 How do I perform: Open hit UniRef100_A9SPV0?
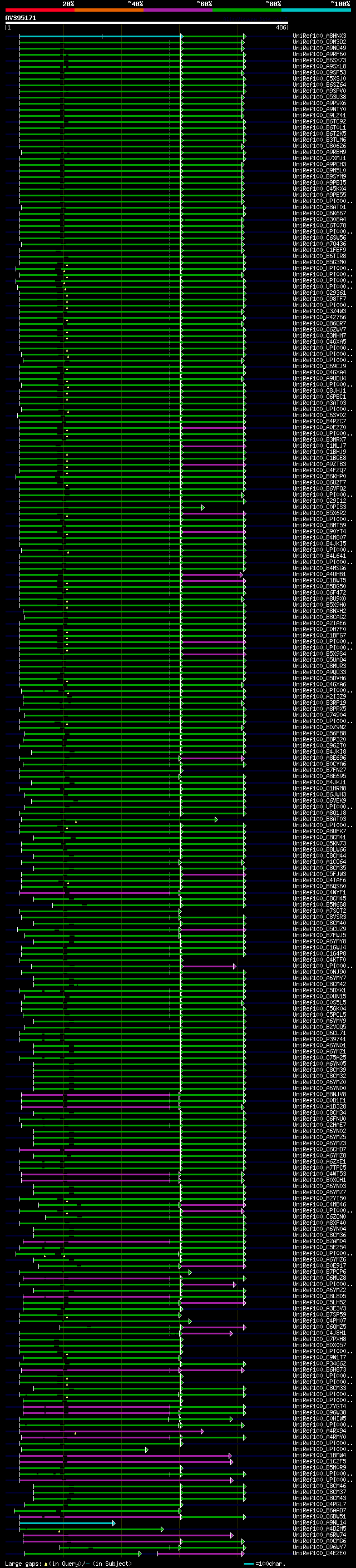pyautogui.click(x=319, y=91)
